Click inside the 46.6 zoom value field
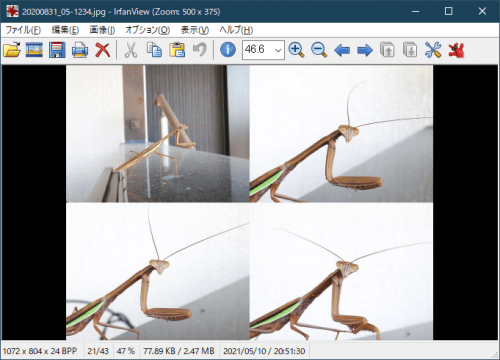The image size is (500, 360). coord(258,50)
